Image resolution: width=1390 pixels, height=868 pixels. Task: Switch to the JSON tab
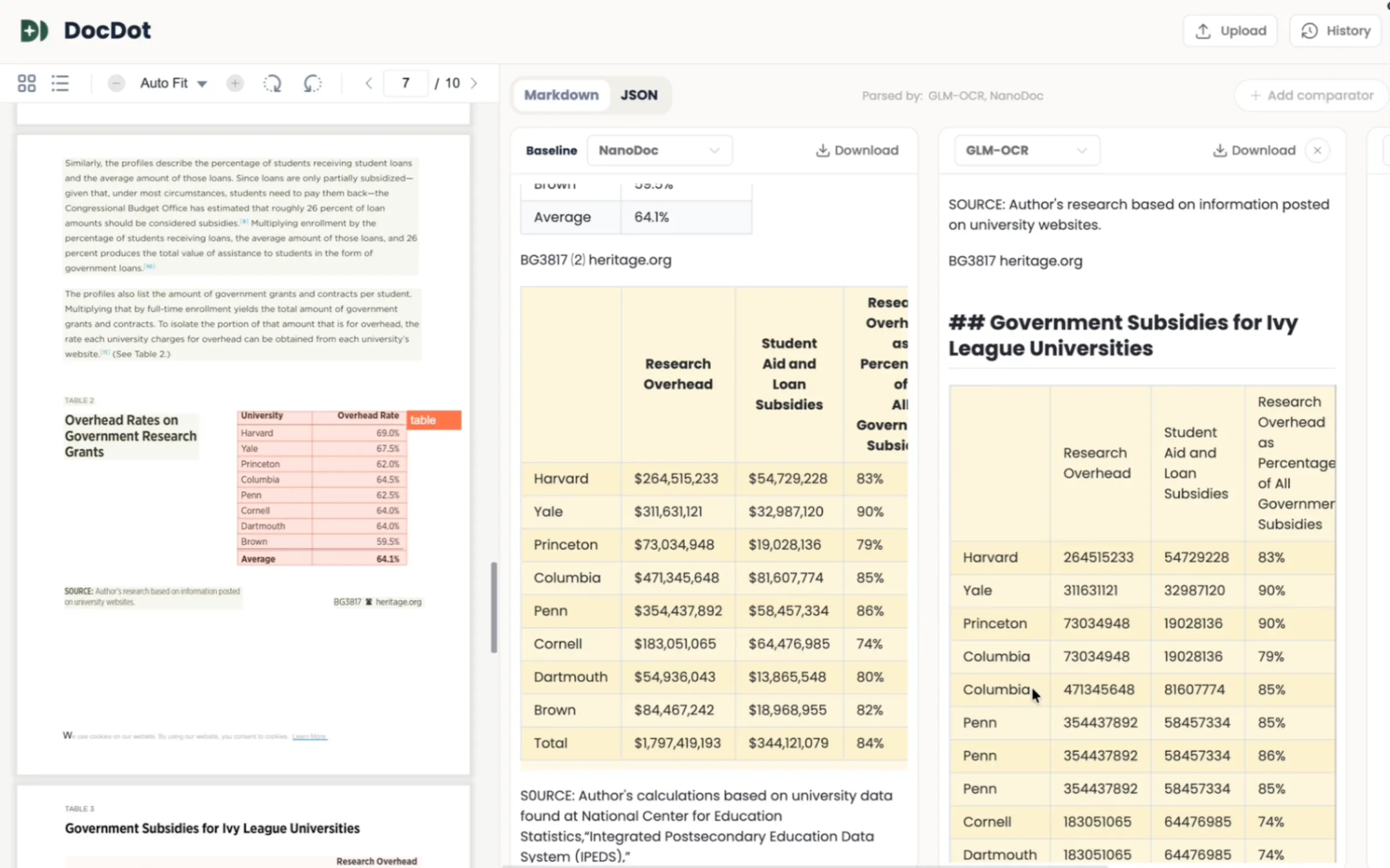coord(639,95)
